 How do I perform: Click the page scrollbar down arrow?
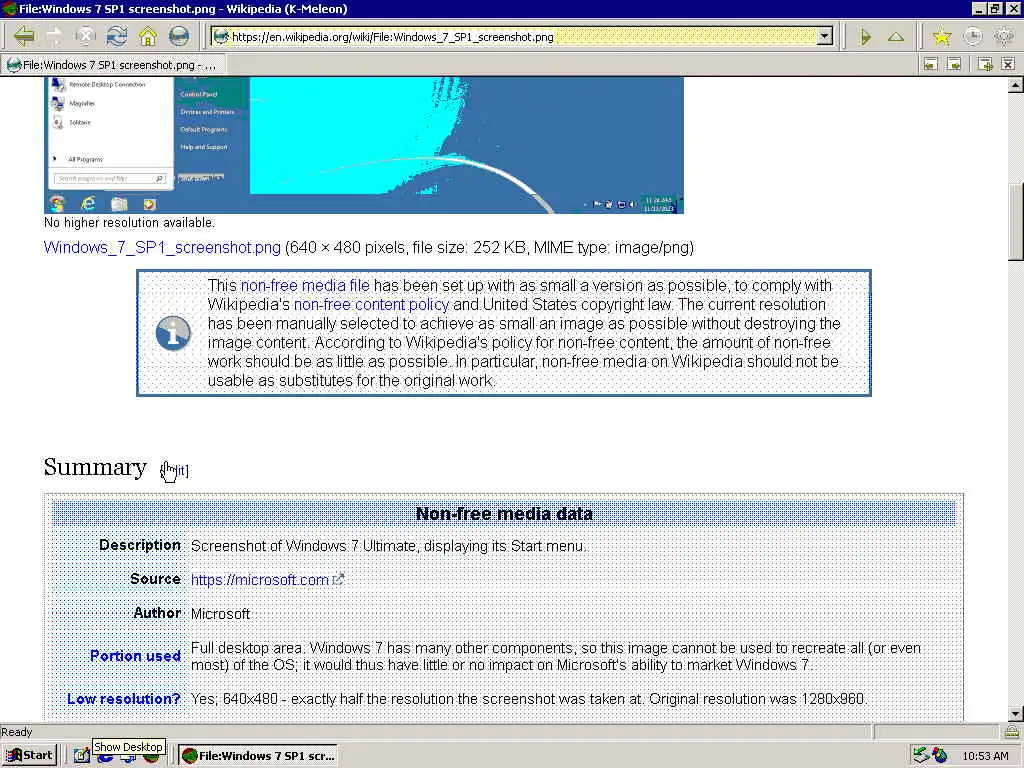tap(1016, 714)
